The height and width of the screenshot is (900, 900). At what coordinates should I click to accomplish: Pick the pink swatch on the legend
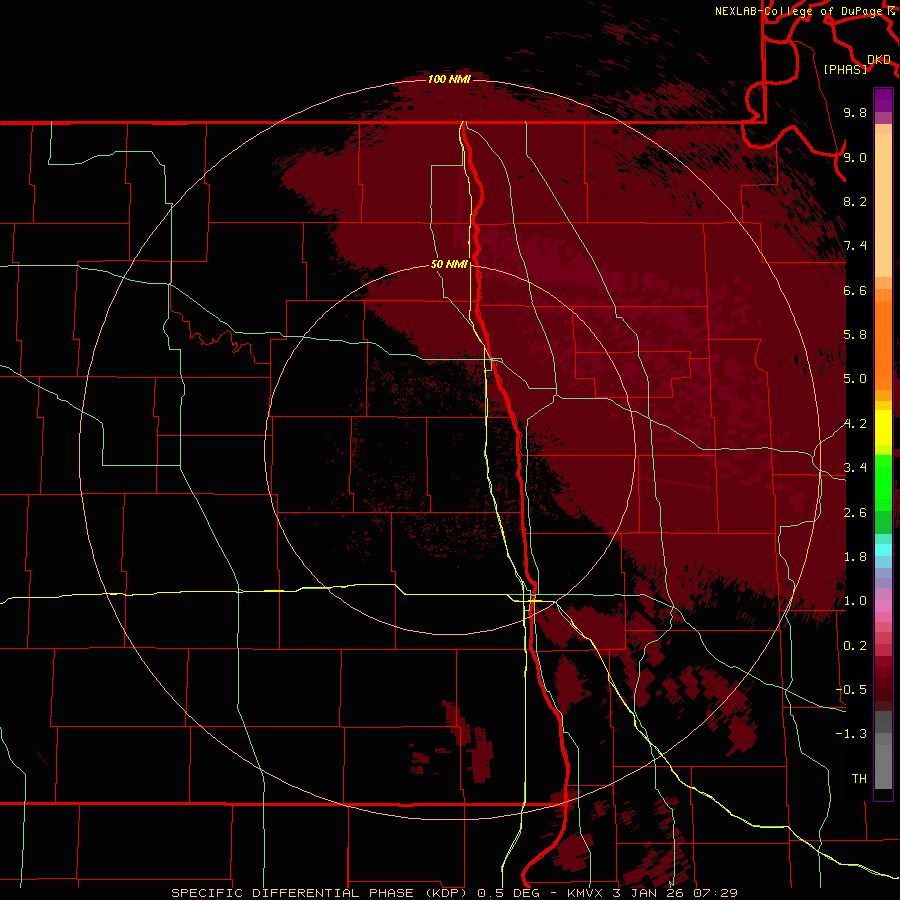tap(883, 606)
